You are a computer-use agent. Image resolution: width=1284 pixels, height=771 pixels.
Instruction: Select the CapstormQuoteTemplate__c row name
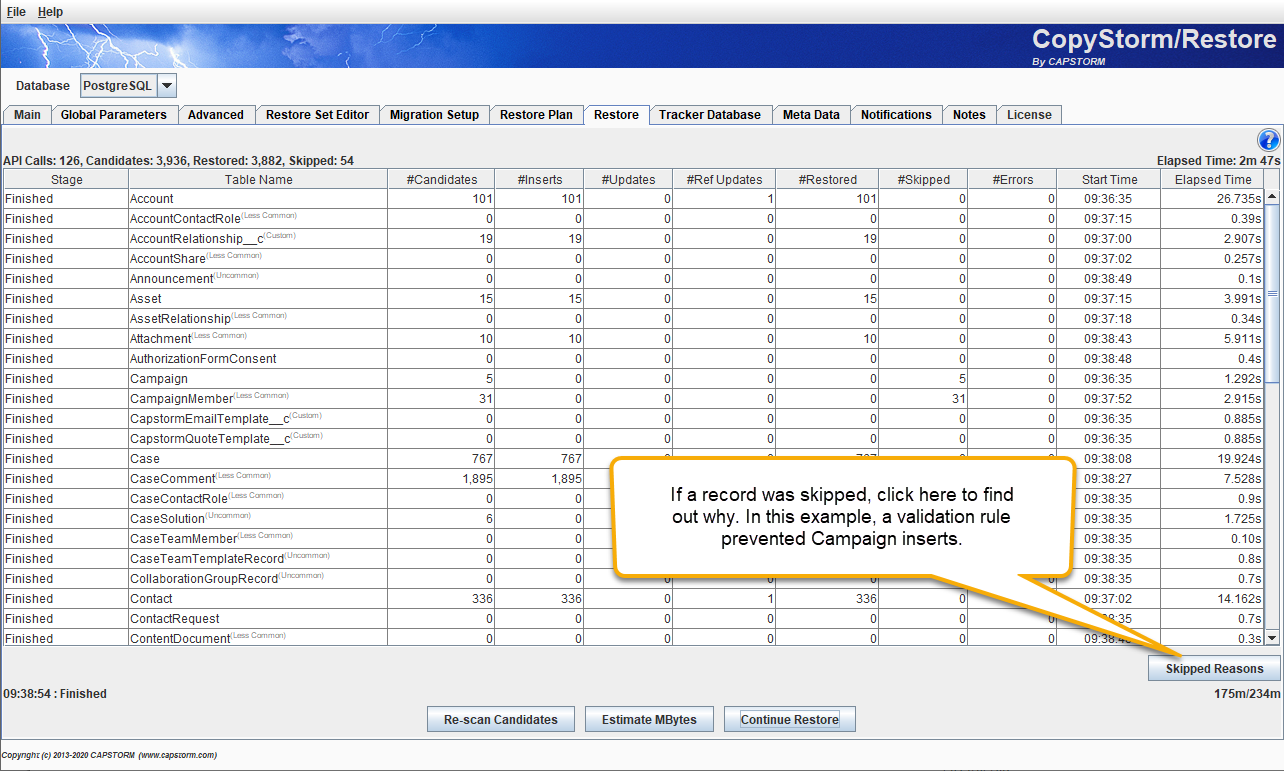[x=210, y=439]
